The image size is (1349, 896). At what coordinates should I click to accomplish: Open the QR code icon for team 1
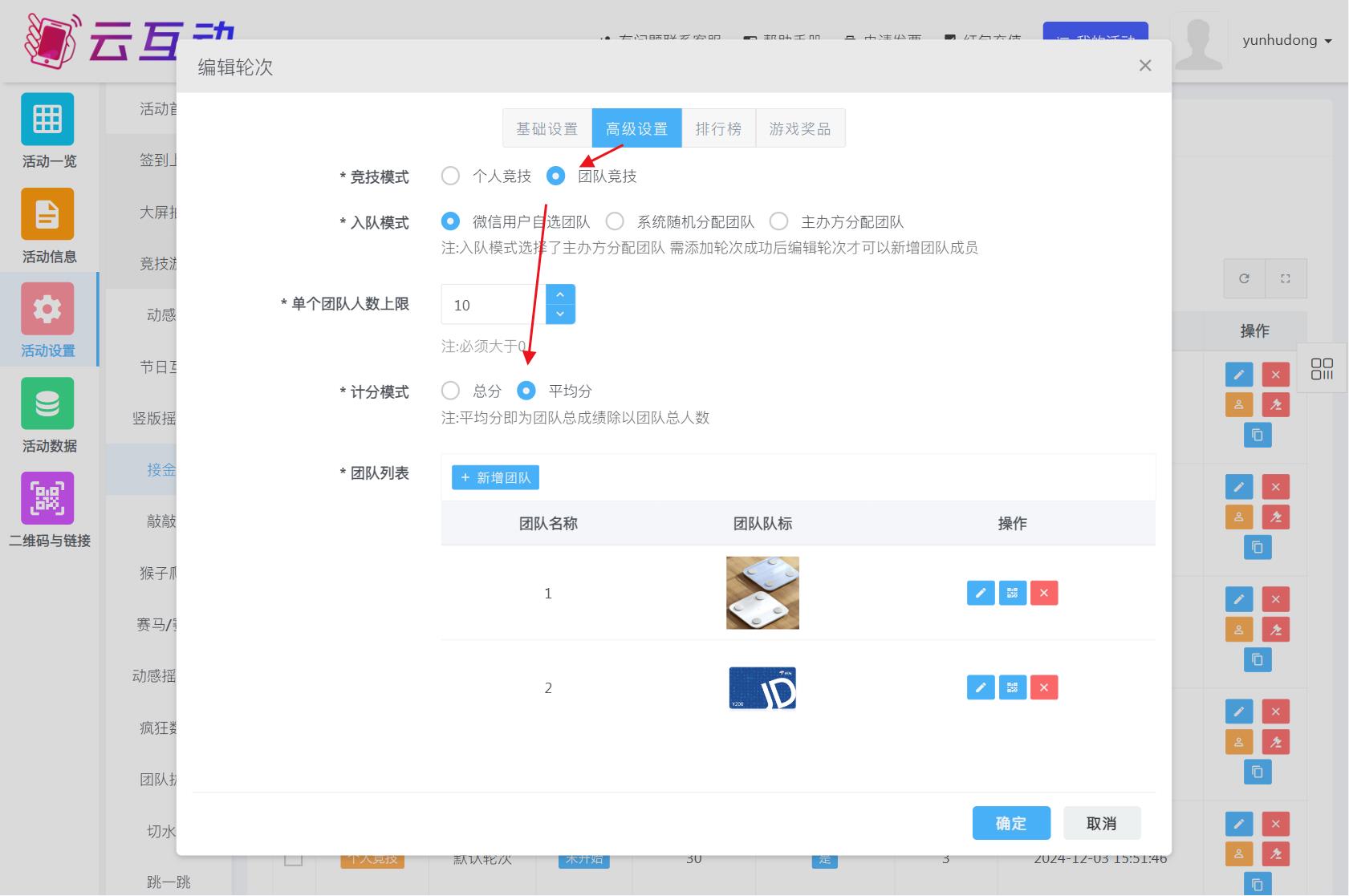click(x=1012, y=593)
